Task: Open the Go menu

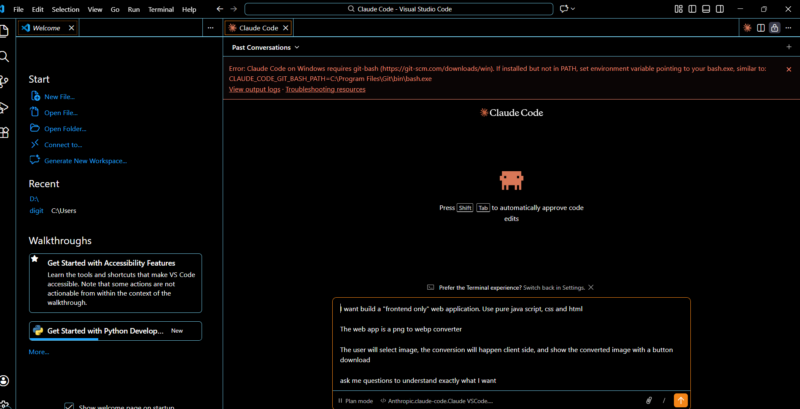Action: coord(115,9)
